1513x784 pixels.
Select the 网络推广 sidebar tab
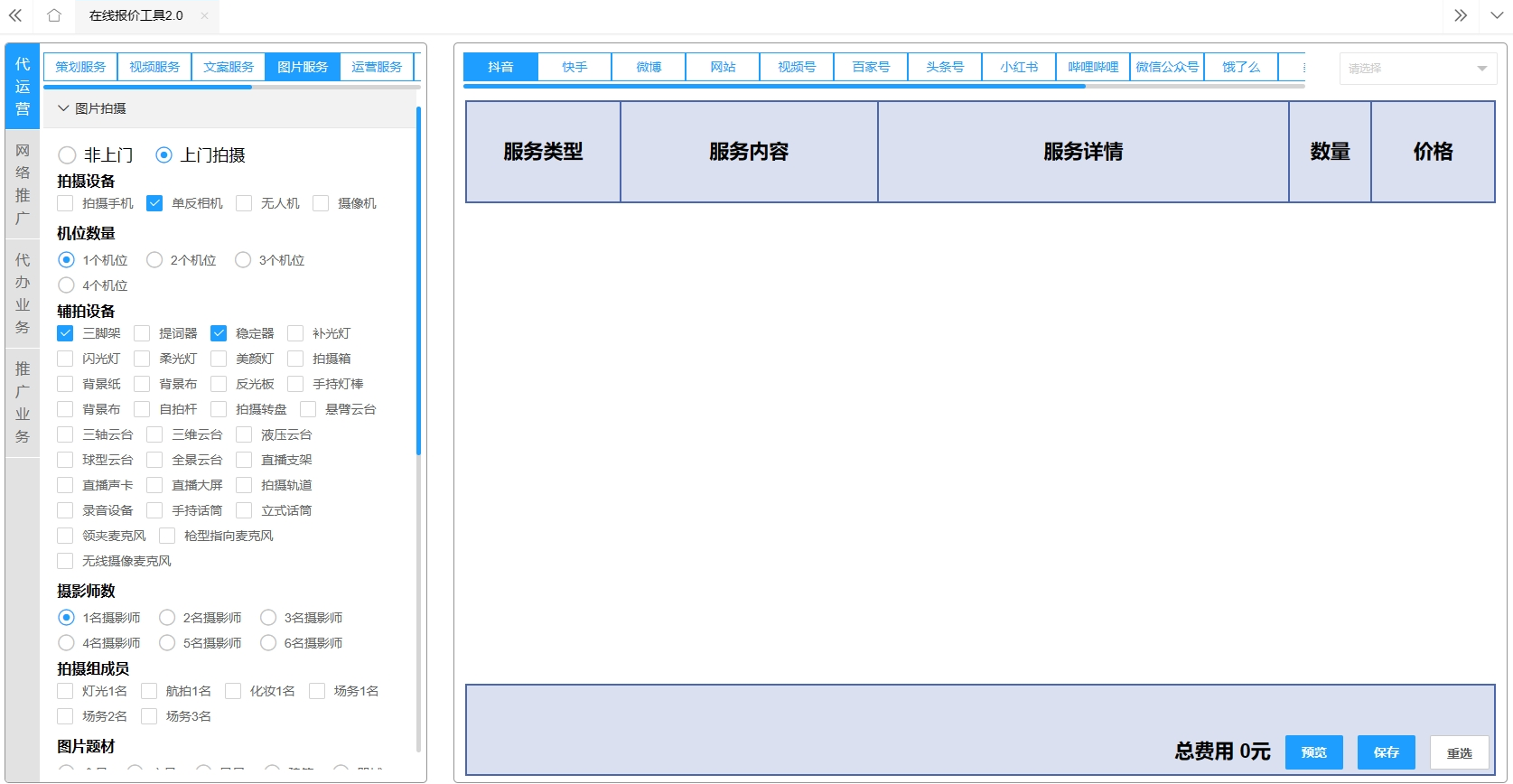point(23,184)
